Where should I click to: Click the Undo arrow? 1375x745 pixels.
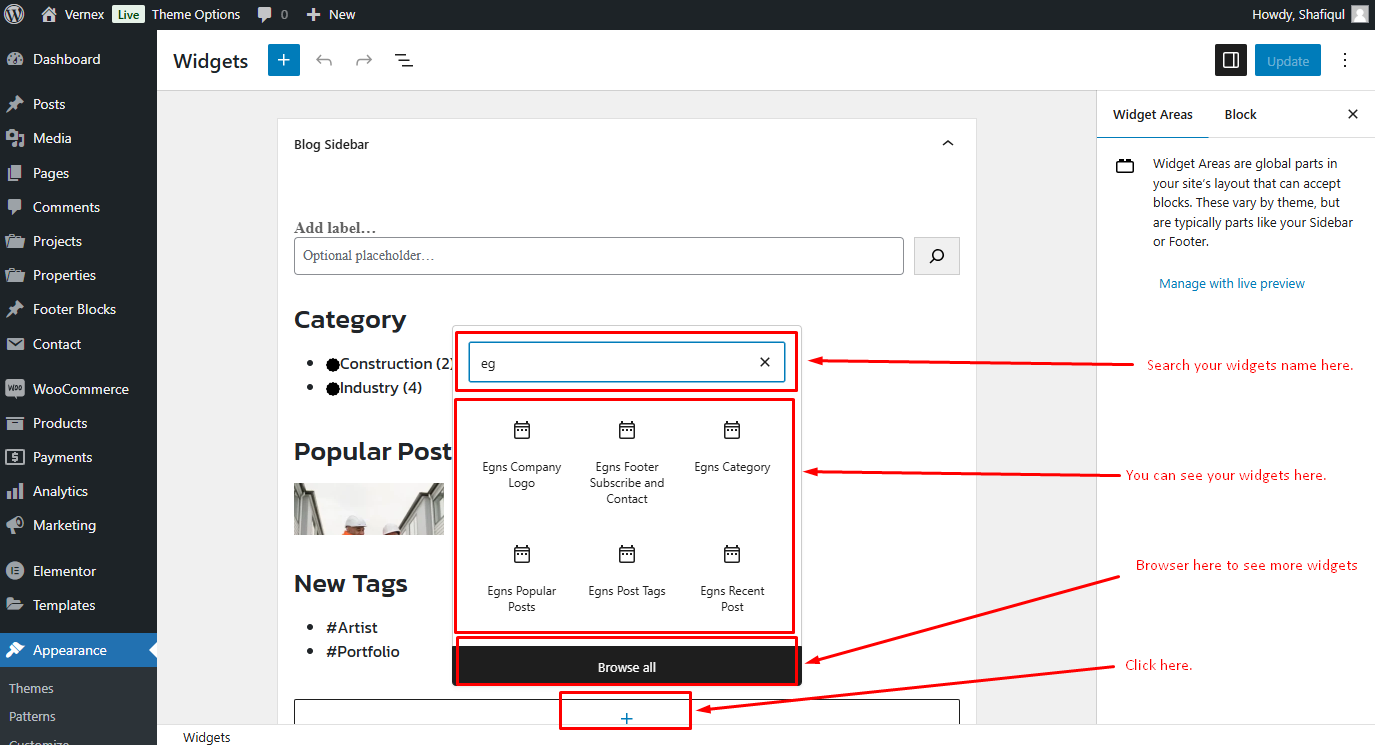[x=324, y=60]
